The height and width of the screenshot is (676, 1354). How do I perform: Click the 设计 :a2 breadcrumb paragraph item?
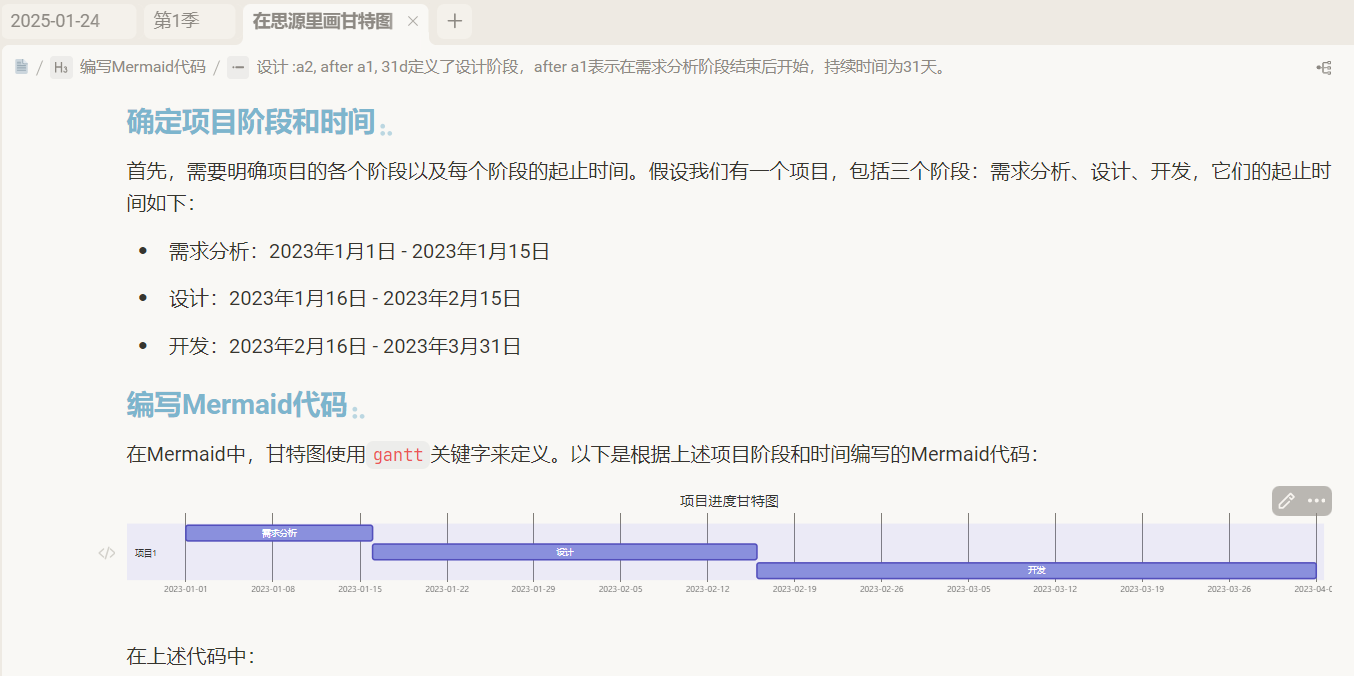click(600, 67)
